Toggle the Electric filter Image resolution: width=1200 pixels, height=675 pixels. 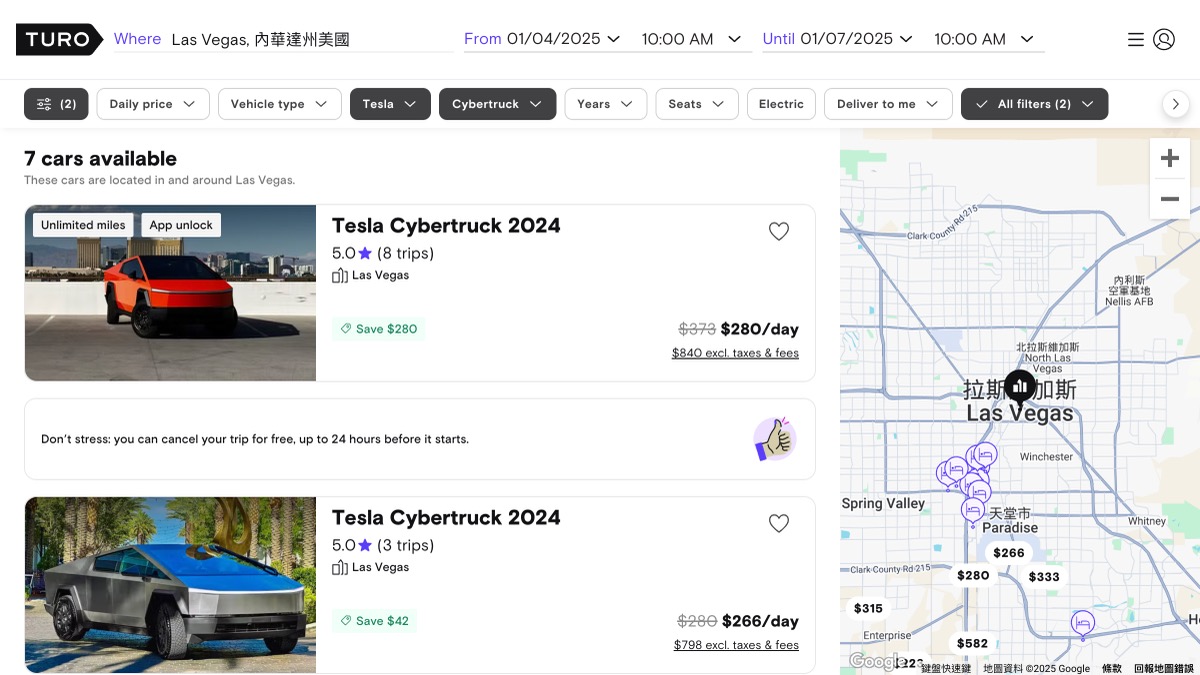(x=781, y=104)
